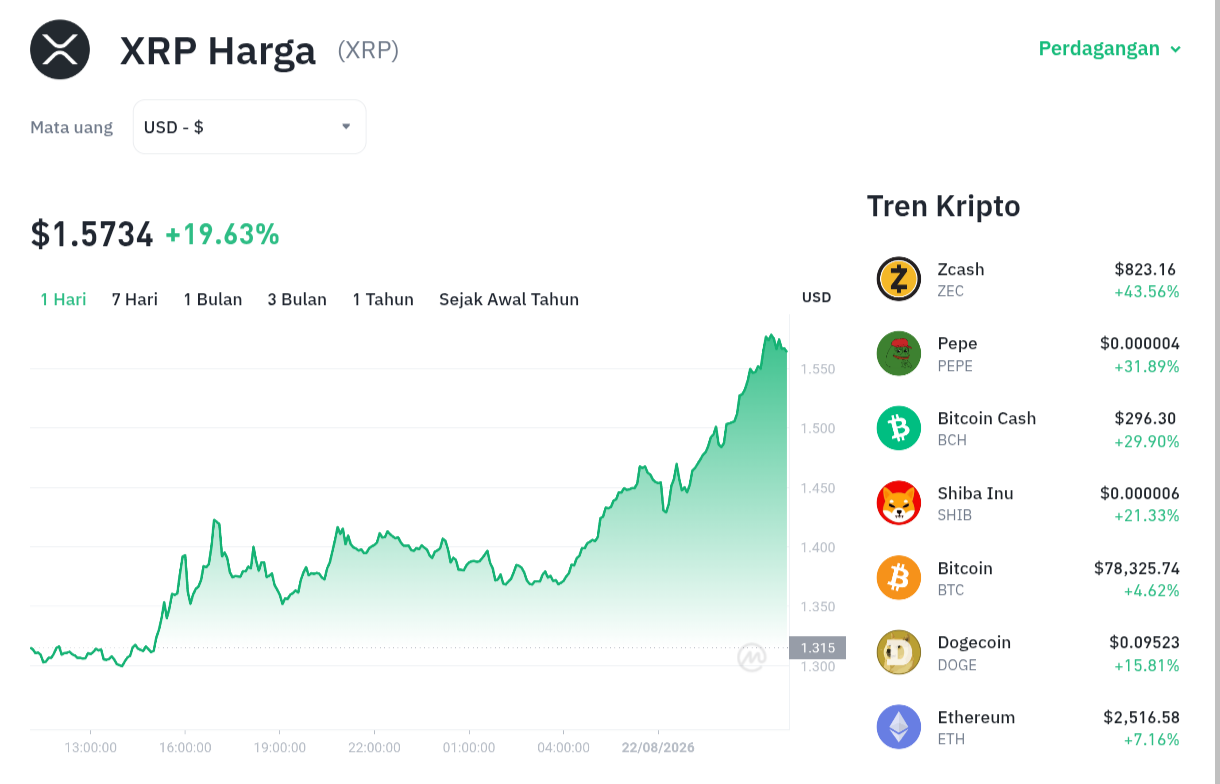Image resolution: width=1220 pixels, height=784 pixels.
Task: Choose the 1 Tahun chart range
Action: pos(383,299)
